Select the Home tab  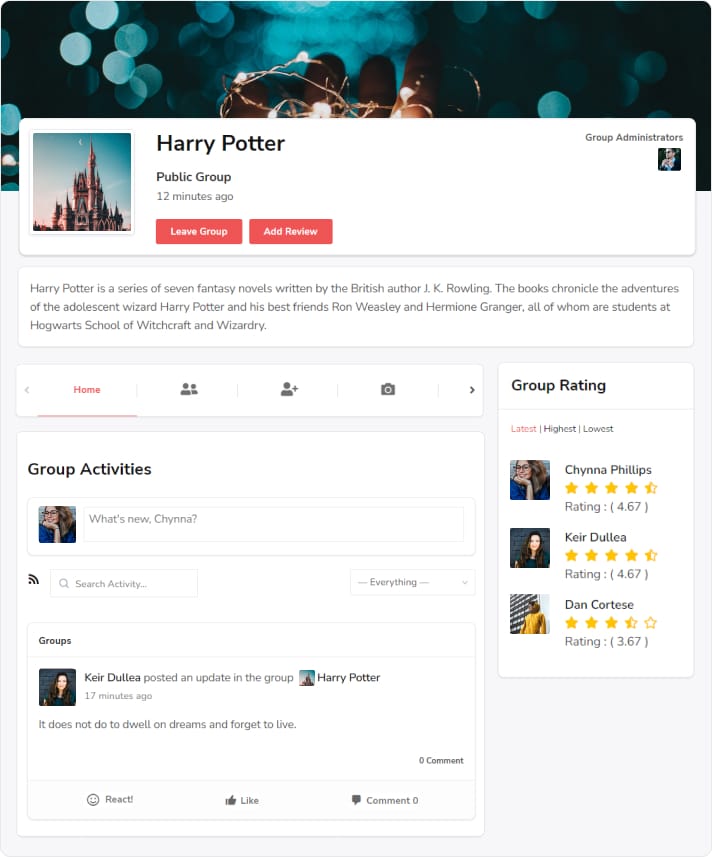[87, 390]
